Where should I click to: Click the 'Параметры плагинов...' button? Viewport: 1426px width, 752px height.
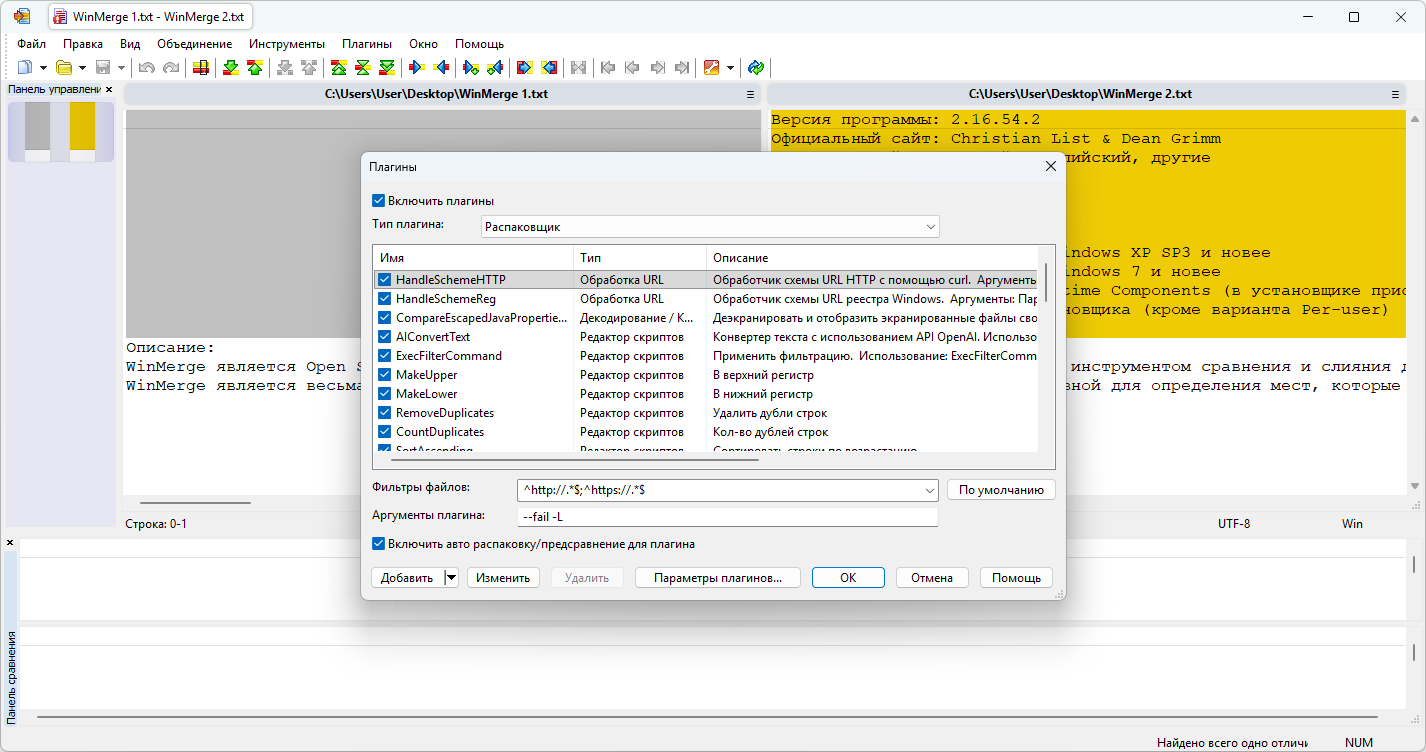(717, 577)
